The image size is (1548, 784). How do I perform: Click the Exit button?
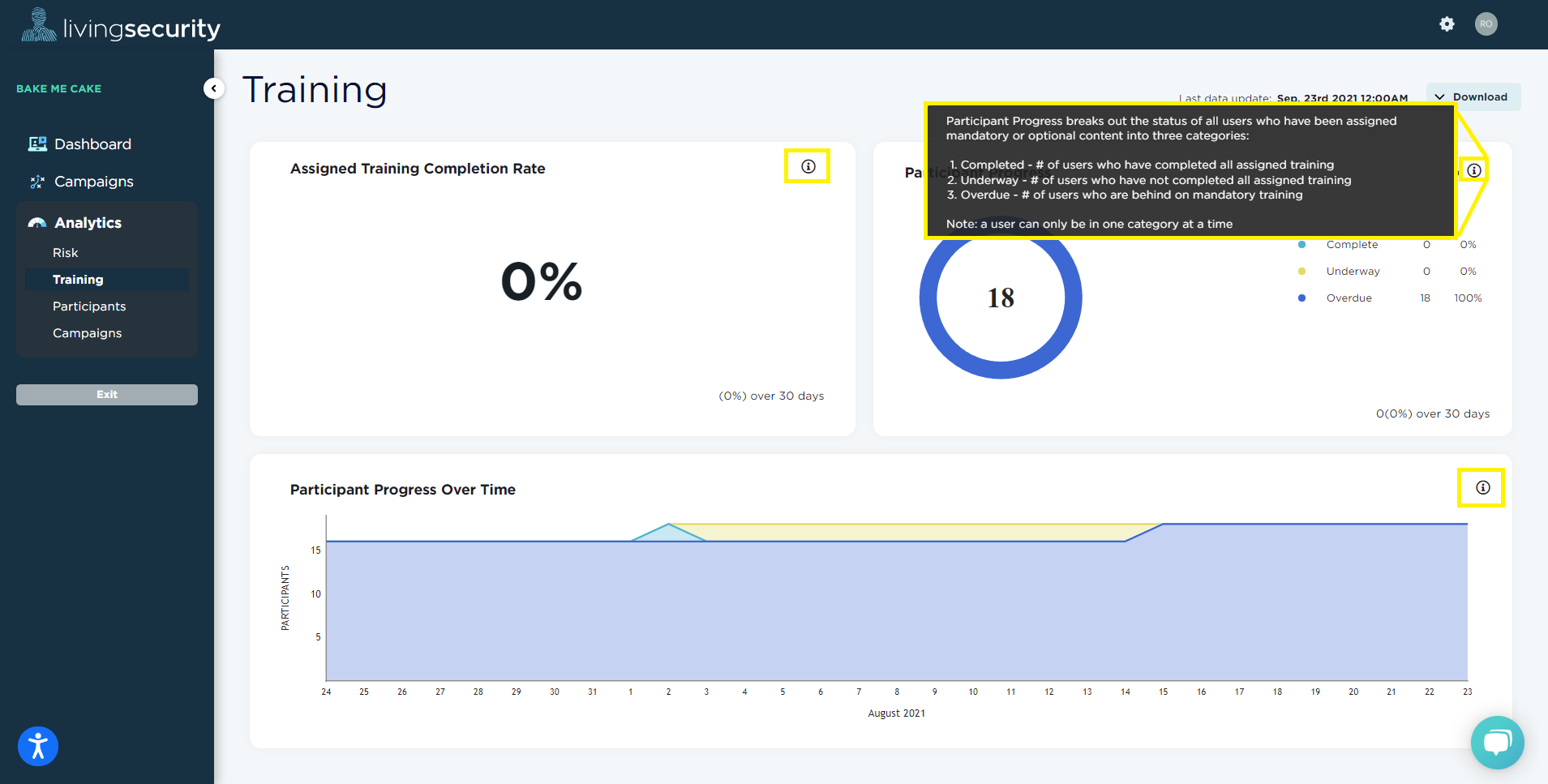point(107,395)
